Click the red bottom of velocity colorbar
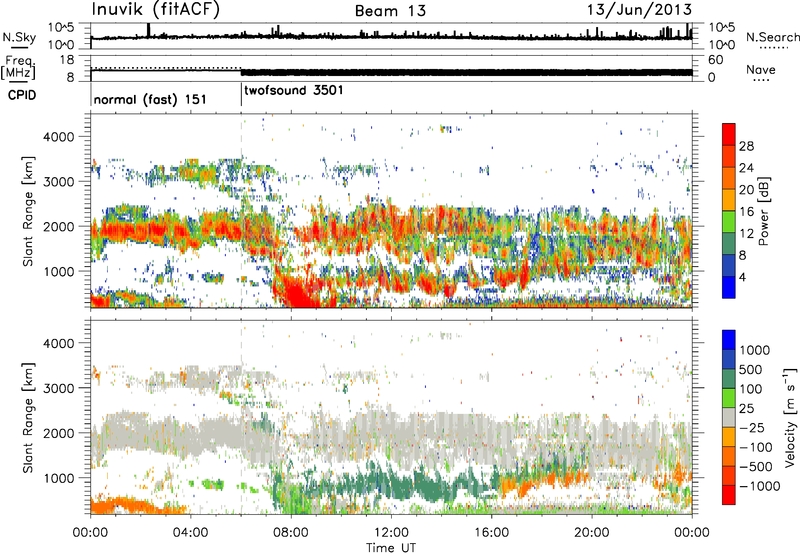800x554 pixels. coord(729,495)
